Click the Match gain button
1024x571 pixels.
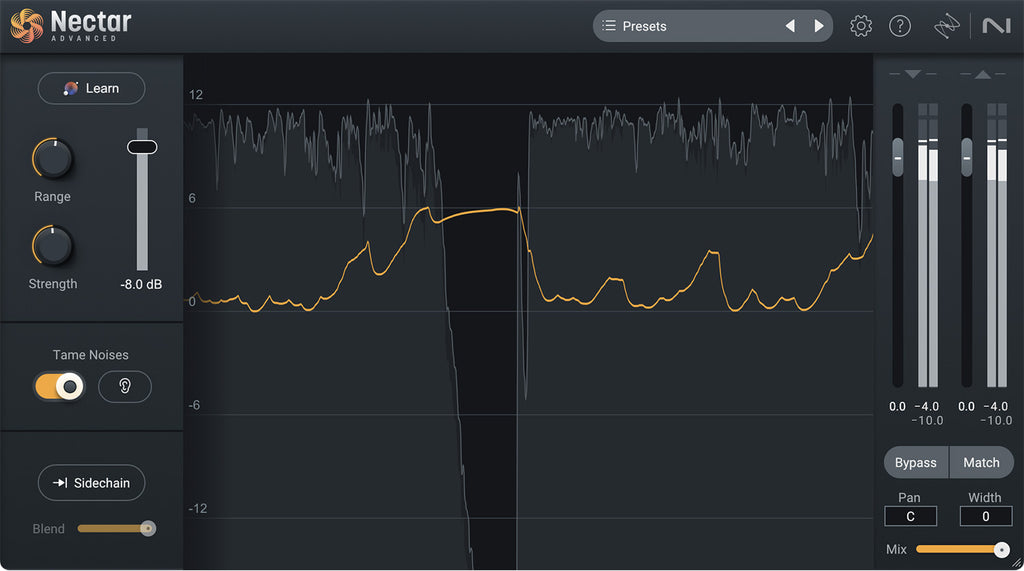coord(982,463)
